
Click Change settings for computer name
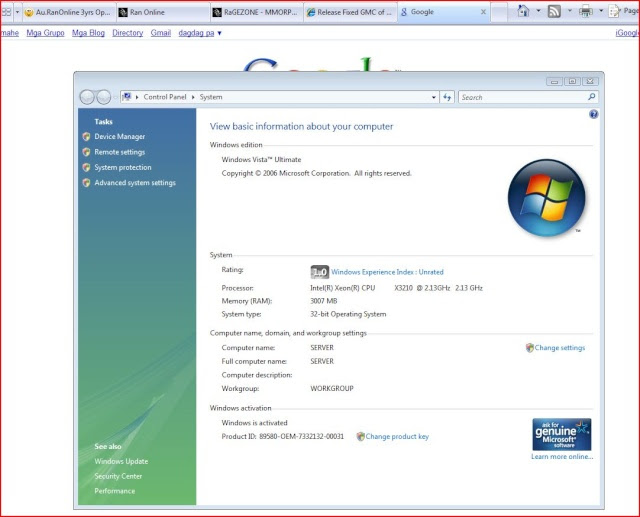(560, 348)
